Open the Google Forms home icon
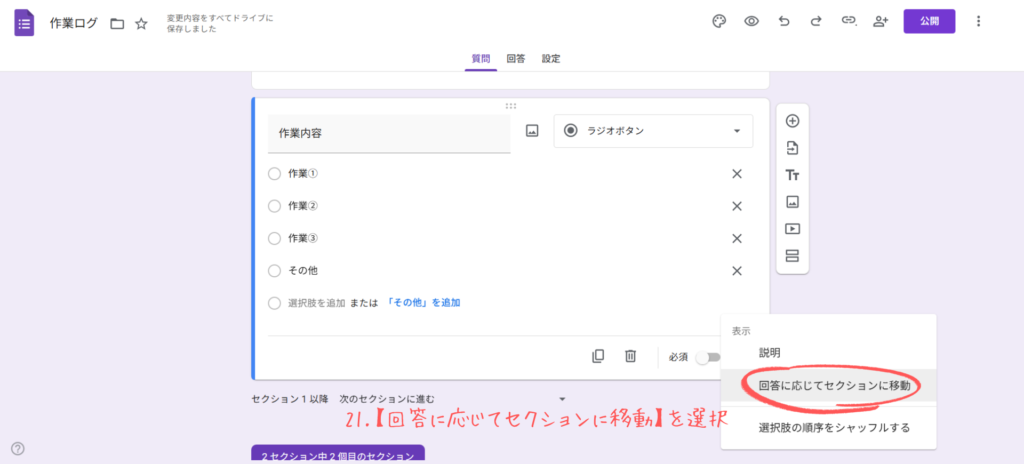The width and height of the screenshot is (1024, 464). point(24,23)
